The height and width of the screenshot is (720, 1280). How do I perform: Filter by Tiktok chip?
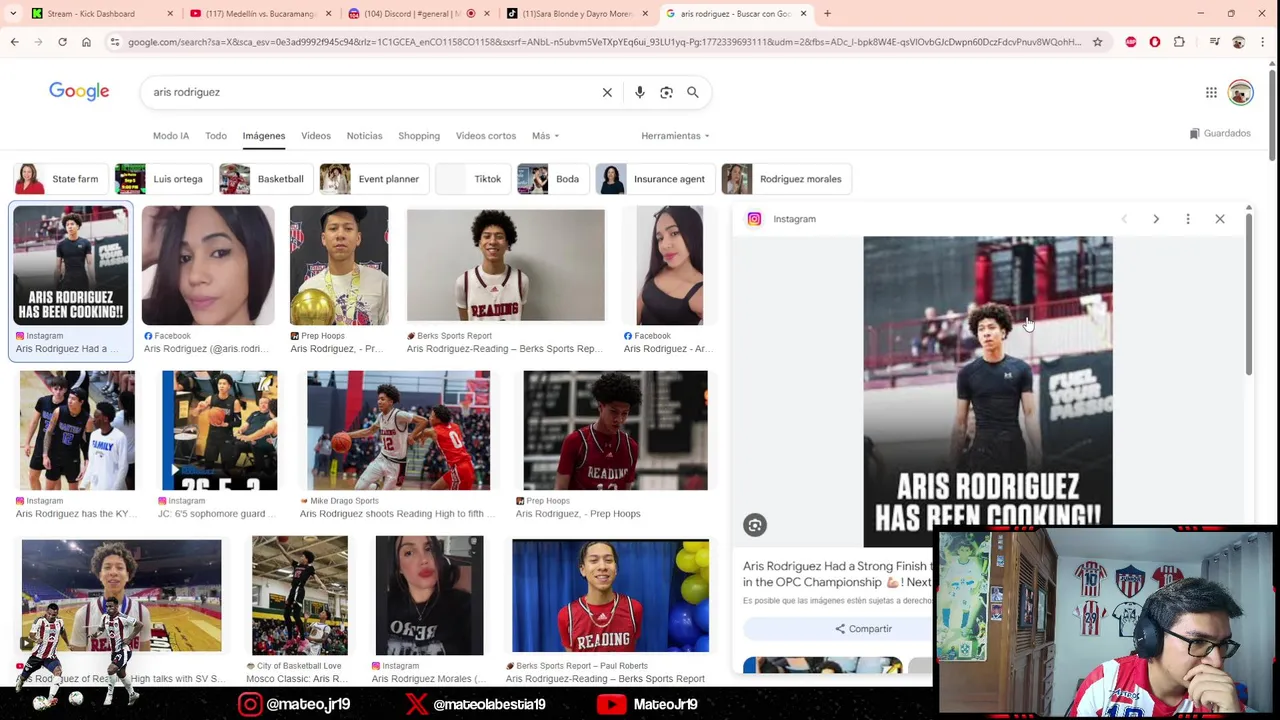pyautogui.click(x=472, y=179)
